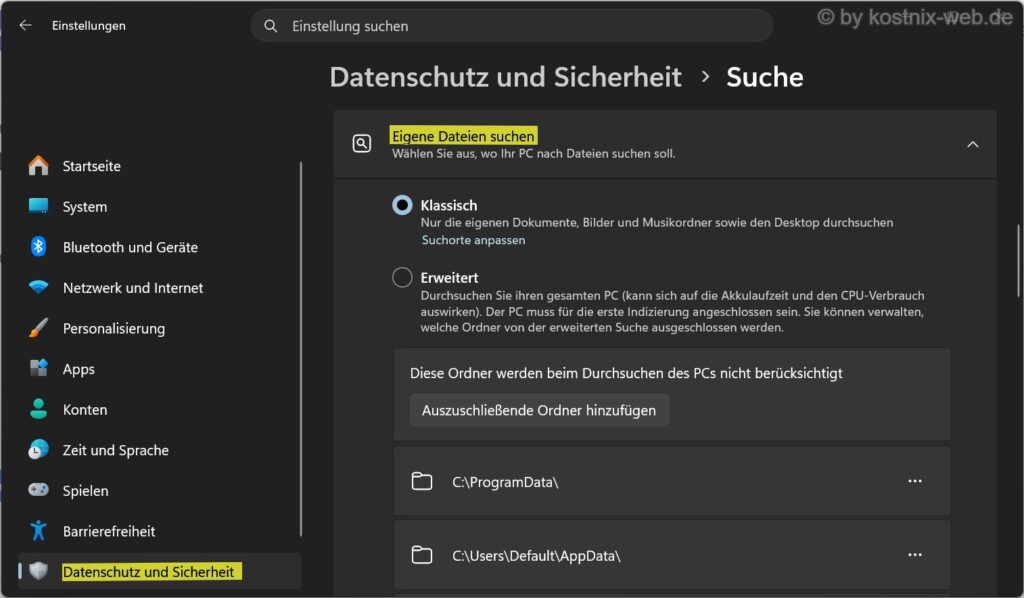Click Auszuschließende Ordner hinzufügen button
The width and height of the screenshot is (1024, 598).
539,410
